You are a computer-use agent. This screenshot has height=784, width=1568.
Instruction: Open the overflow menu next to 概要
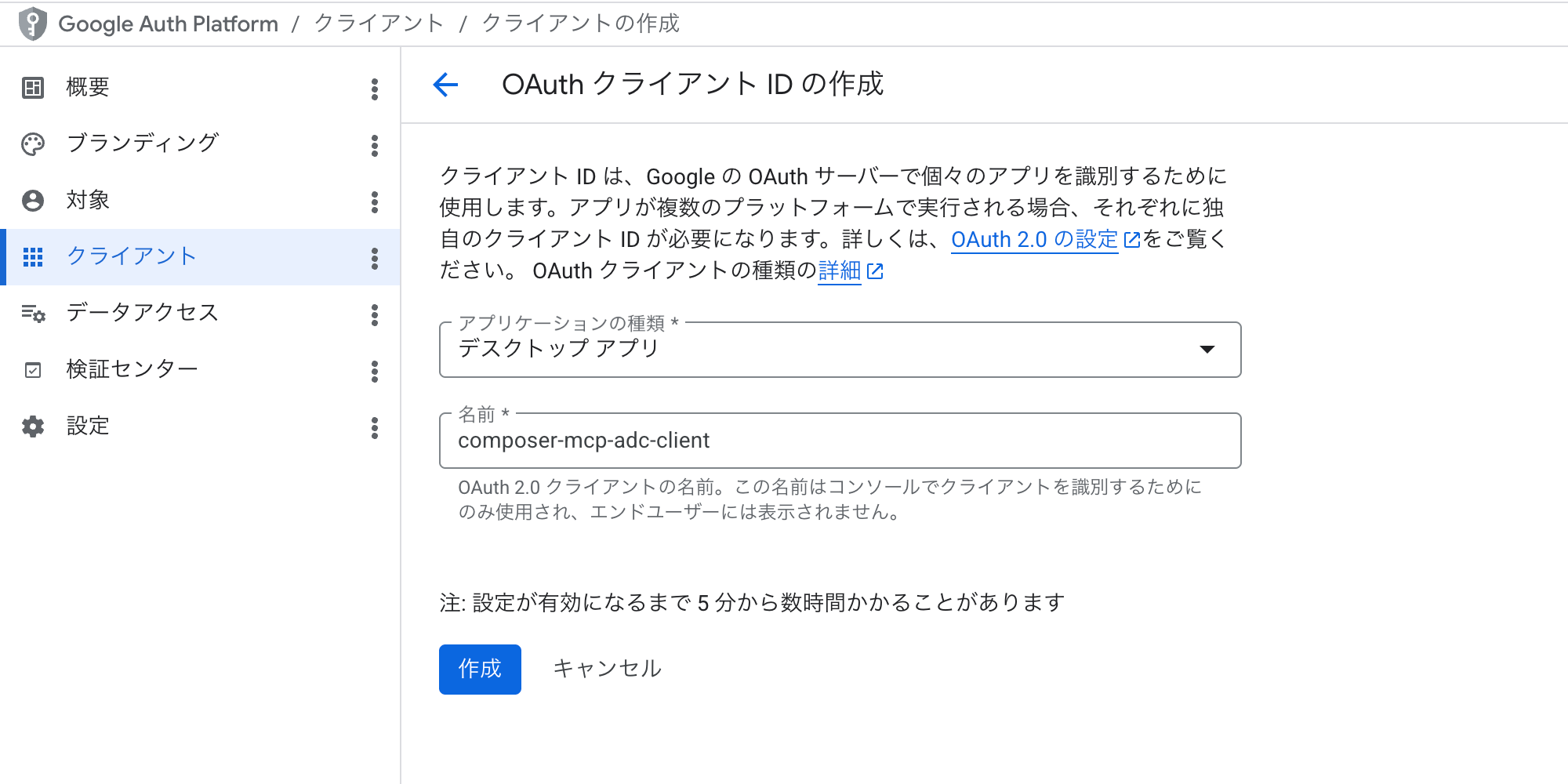click(x=375, y=89)
